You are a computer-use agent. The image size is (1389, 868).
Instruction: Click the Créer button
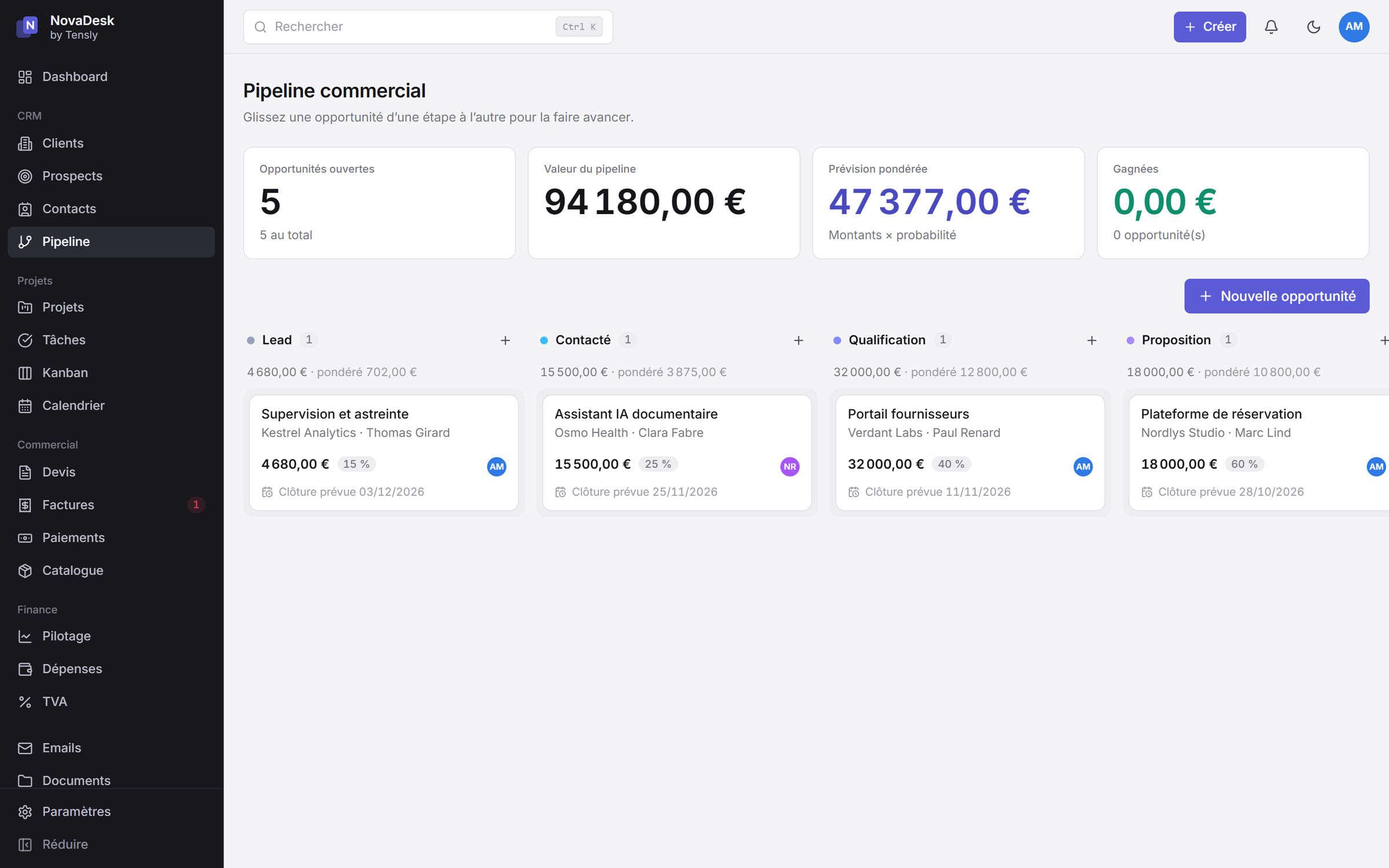coord(1210,27)
